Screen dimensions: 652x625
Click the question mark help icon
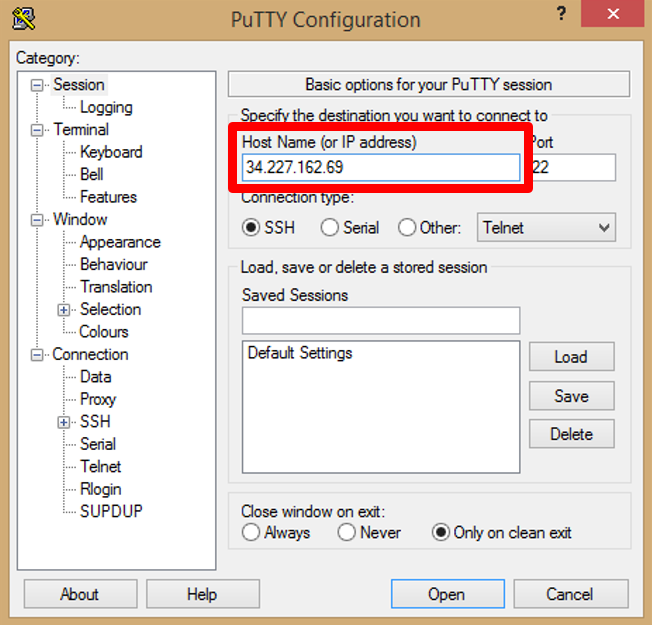(565, 14)
